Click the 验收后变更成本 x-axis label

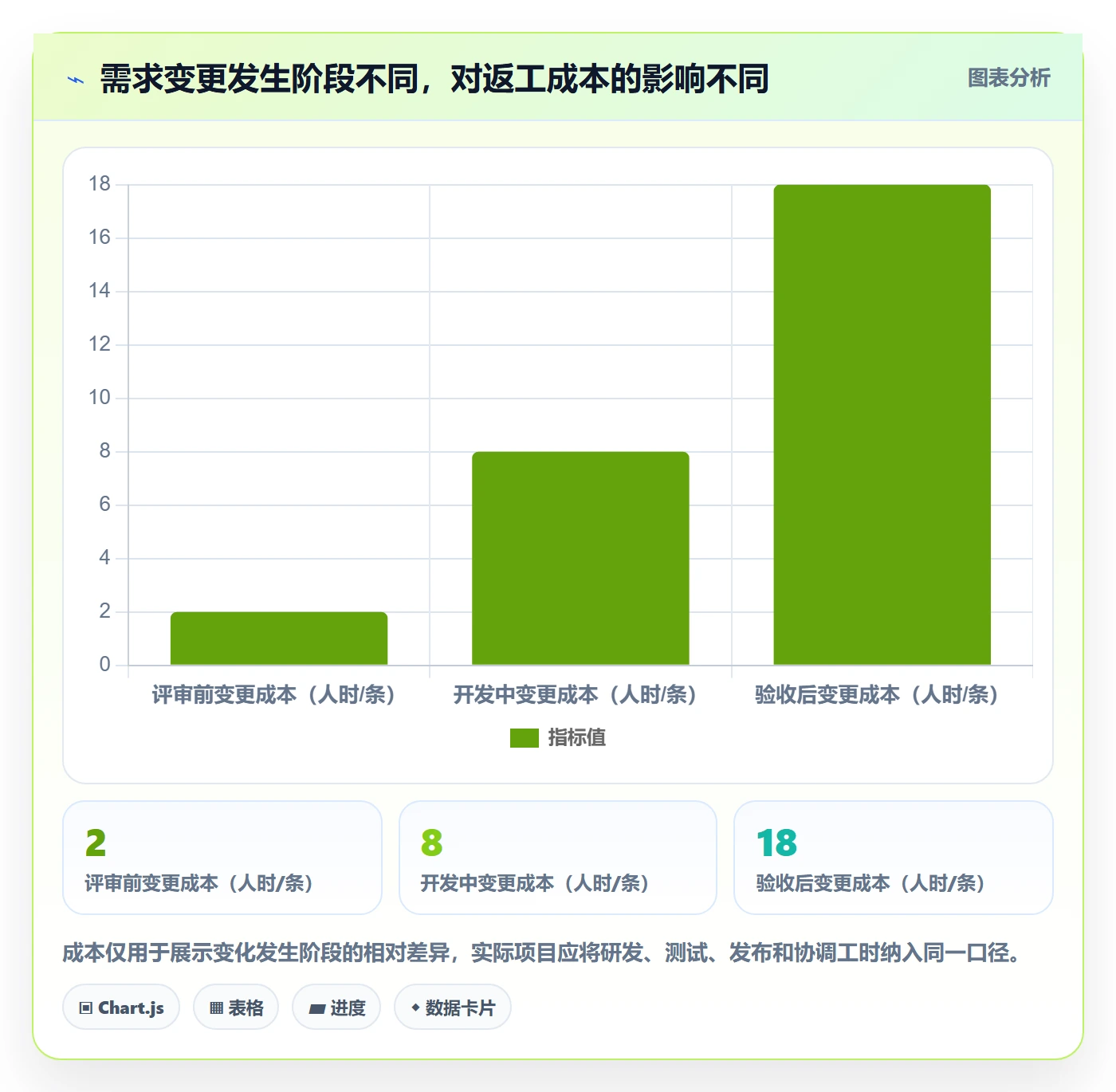[877, 695]
